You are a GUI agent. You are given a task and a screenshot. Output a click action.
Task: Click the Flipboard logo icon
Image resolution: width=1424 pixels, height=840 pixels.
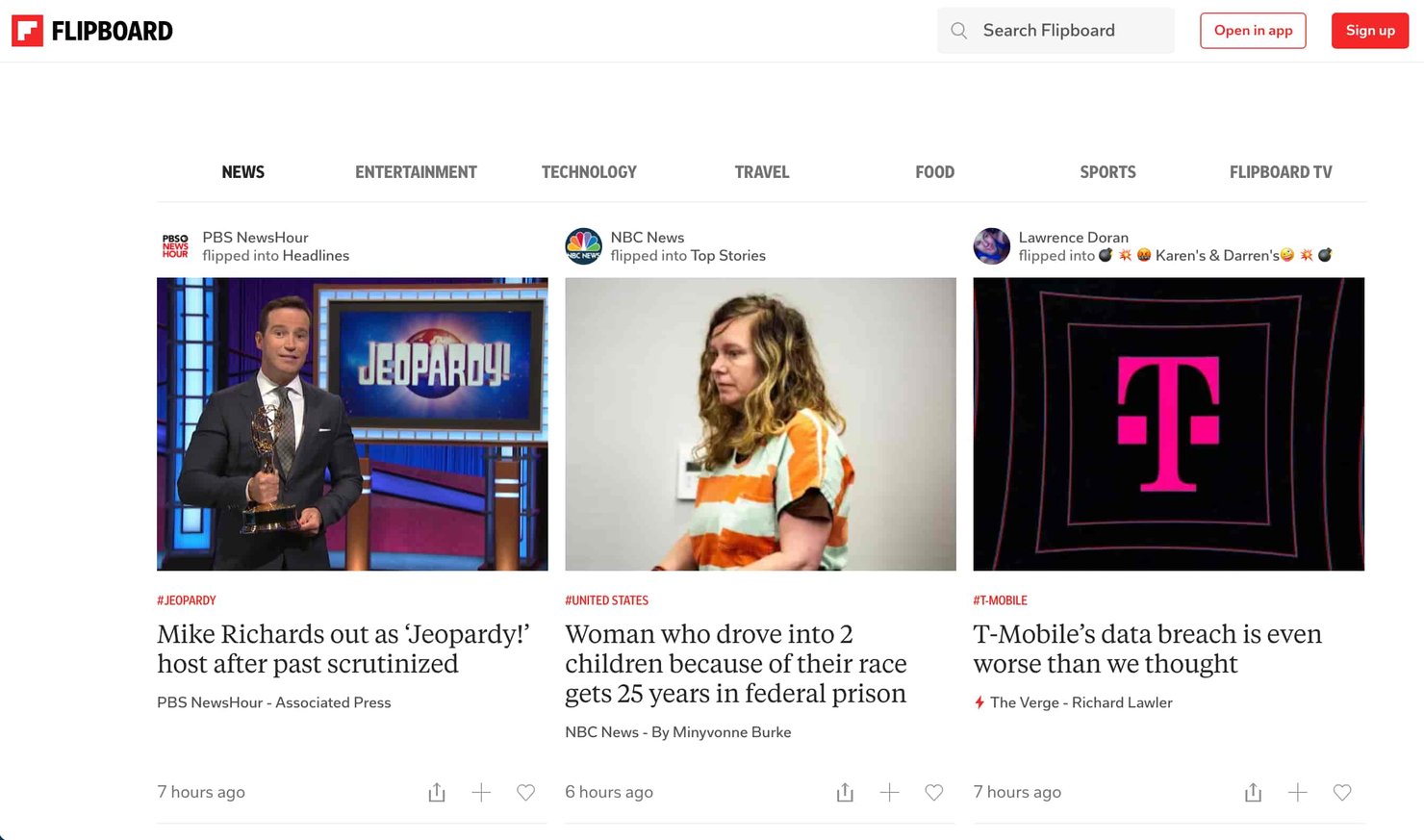coord(27,31)
